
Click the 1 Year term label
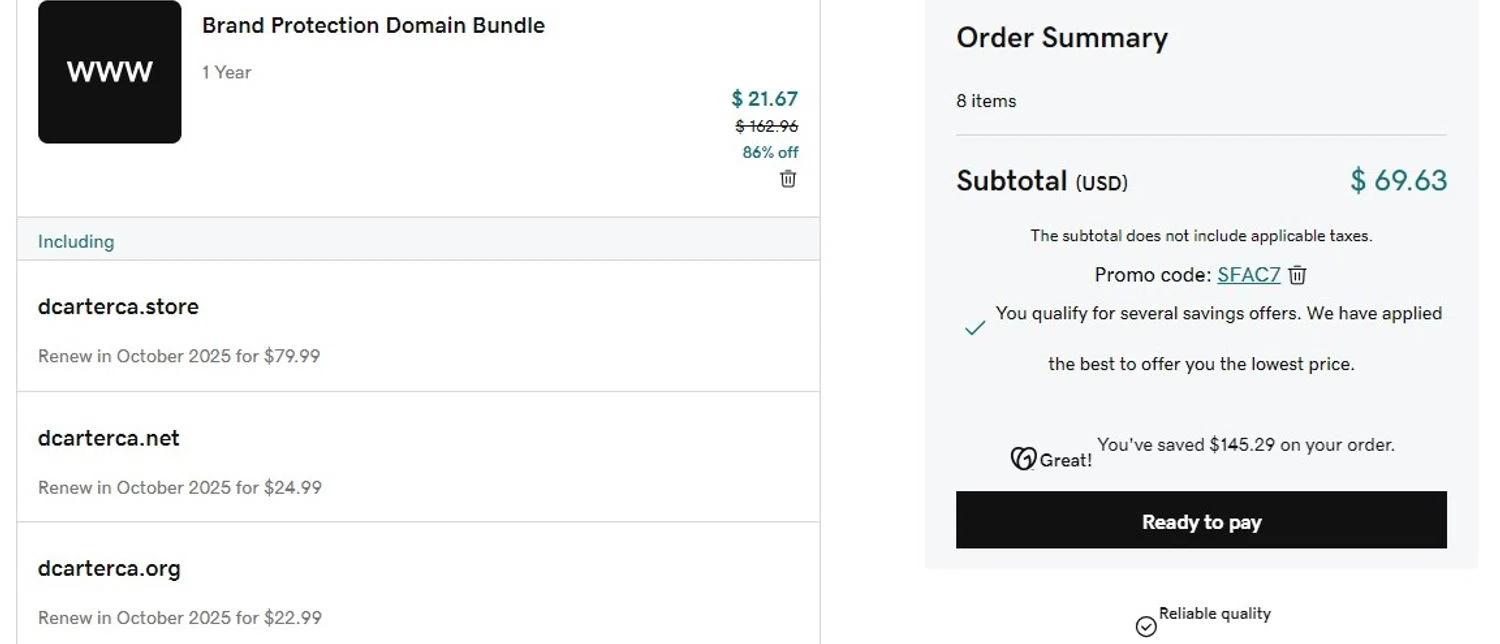226,72
